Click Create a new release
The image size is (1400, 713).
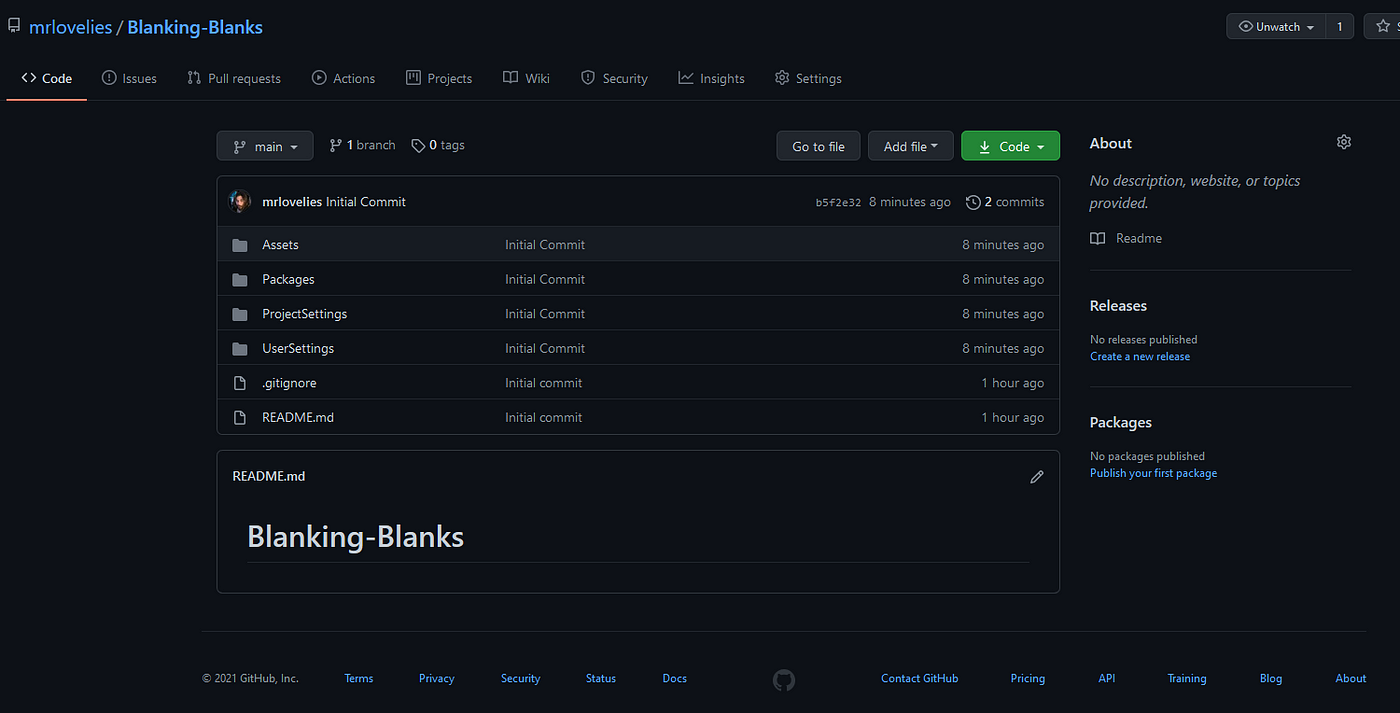point(1140,356)
